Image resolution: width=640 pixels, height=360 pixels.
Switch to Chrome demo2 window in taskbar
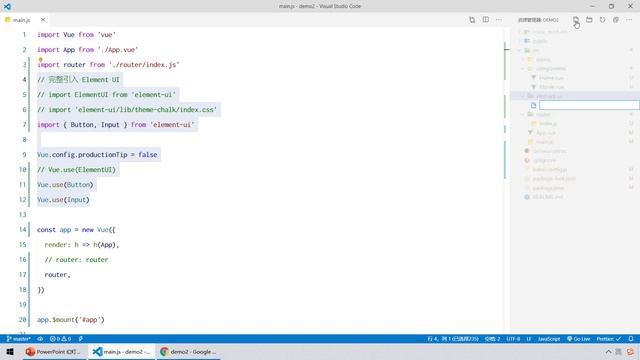coord(189,352)
